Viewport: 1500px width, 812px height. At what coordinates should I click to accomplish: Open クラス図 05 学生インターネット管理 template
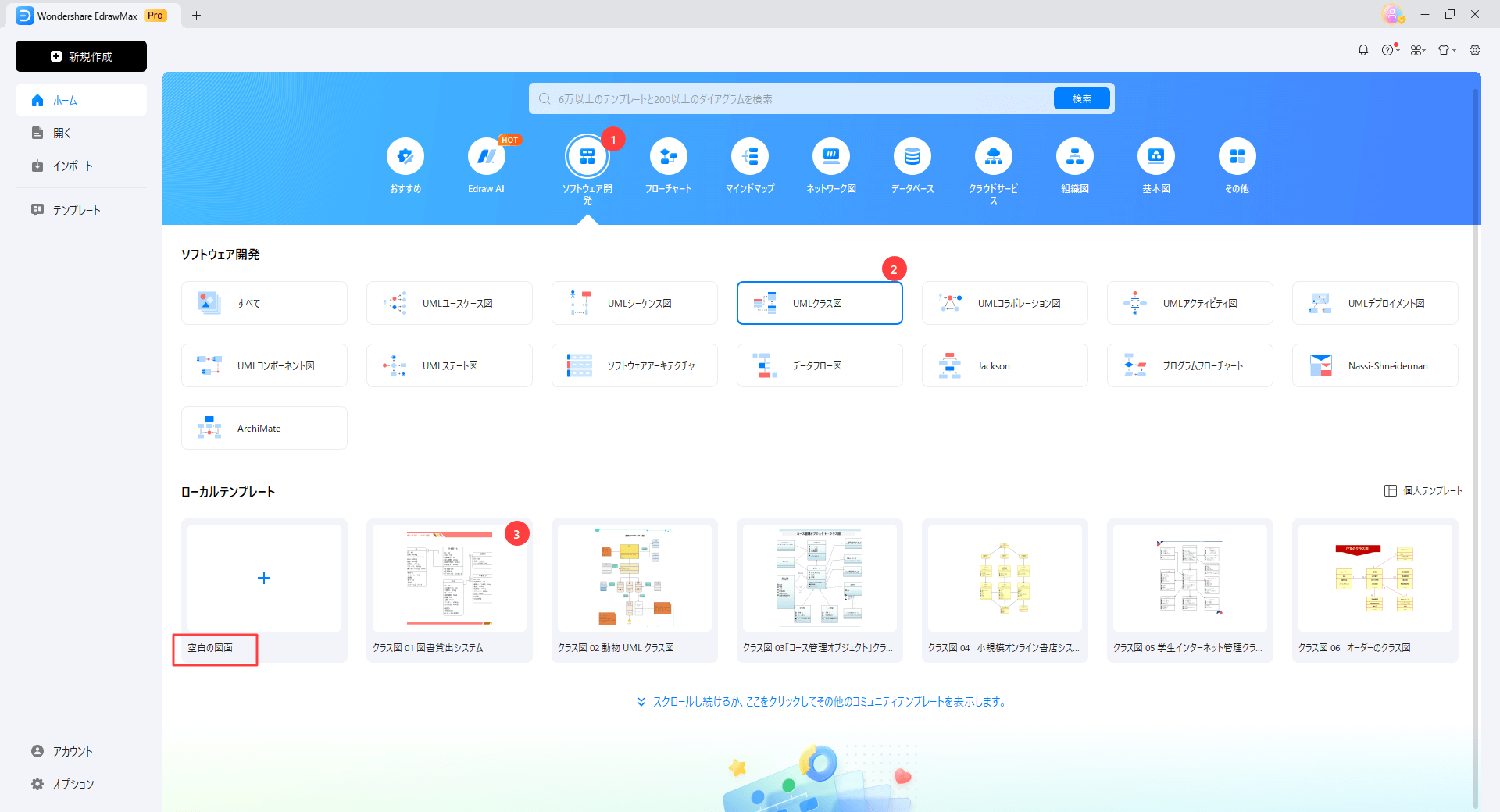(1190, 590)
